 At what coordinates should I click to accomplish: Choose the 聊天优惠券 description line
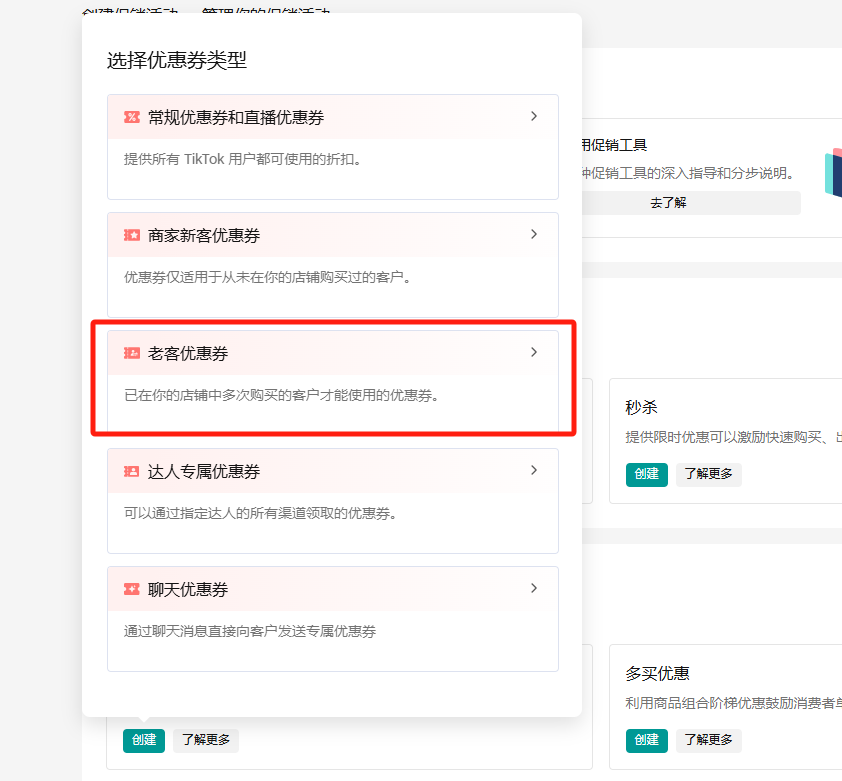coord(250,631)
